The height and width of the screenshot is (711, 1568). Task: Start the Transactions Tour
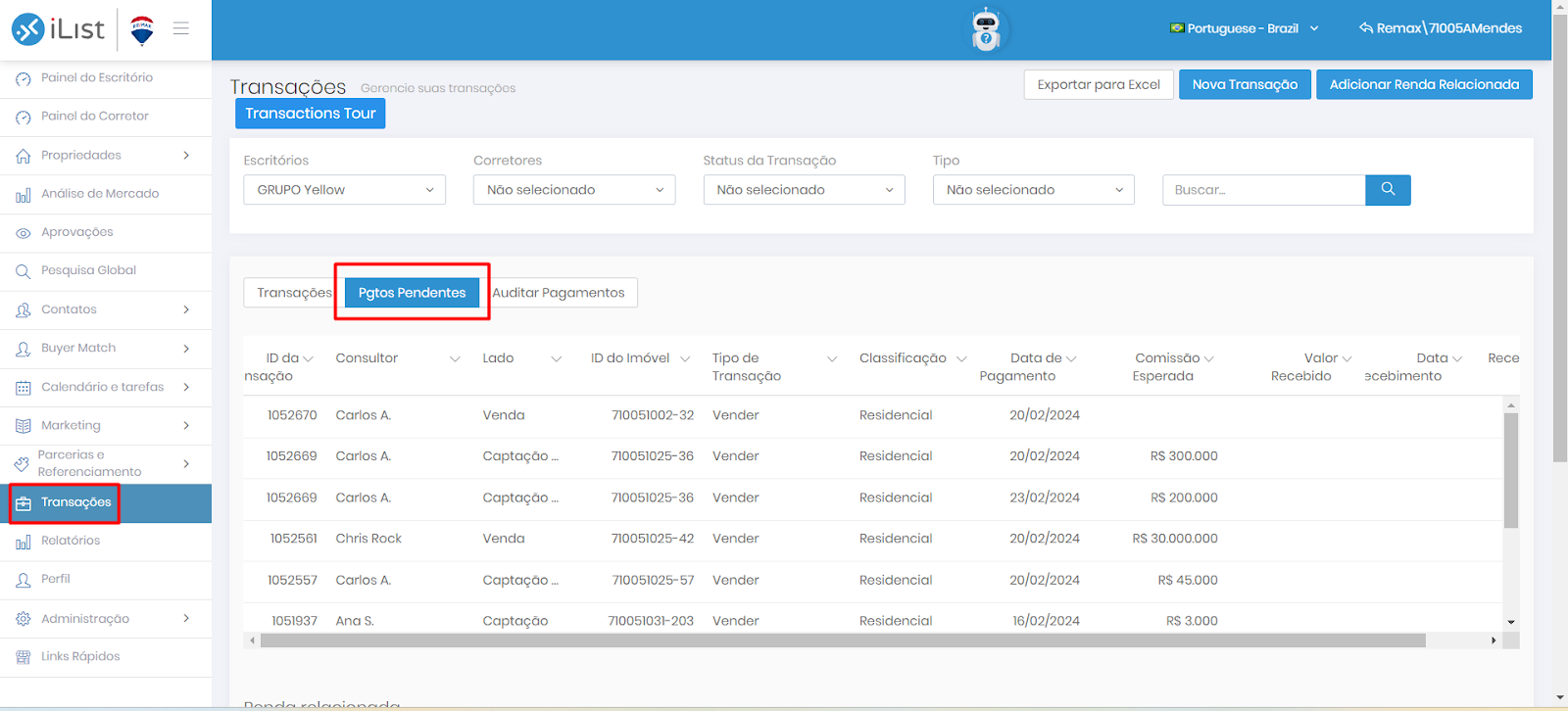310,114
